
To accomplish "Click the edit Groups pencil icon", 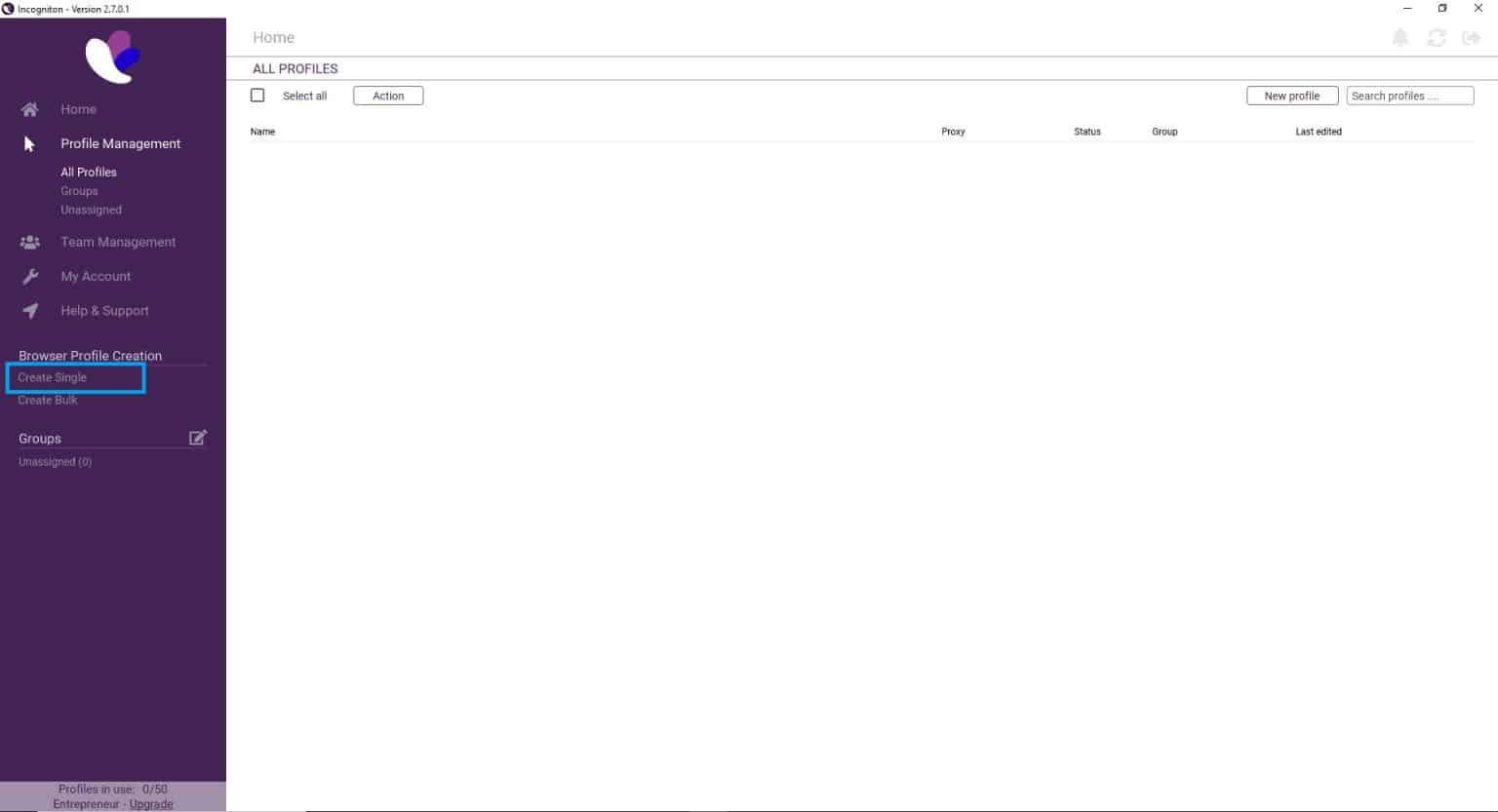I will tap(197, 437).
